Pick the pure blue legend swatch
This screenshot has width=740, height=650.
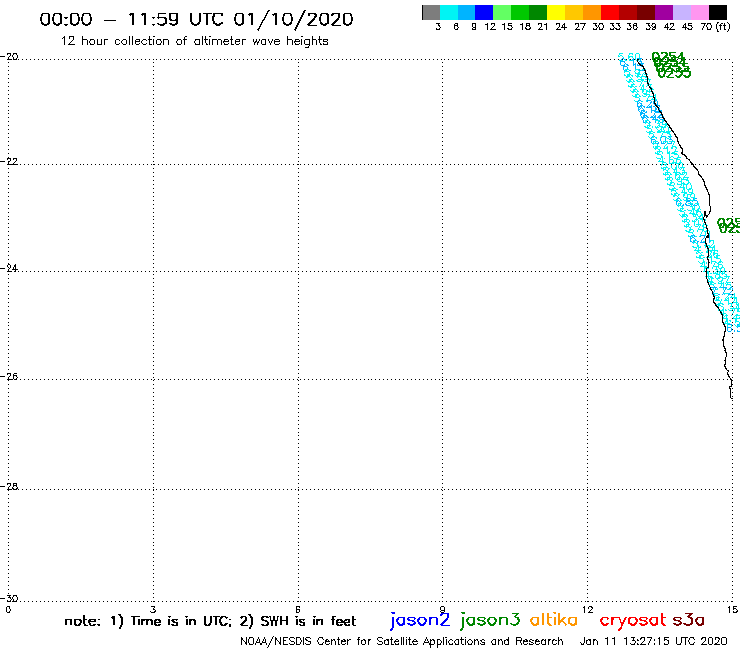(484, 12)
